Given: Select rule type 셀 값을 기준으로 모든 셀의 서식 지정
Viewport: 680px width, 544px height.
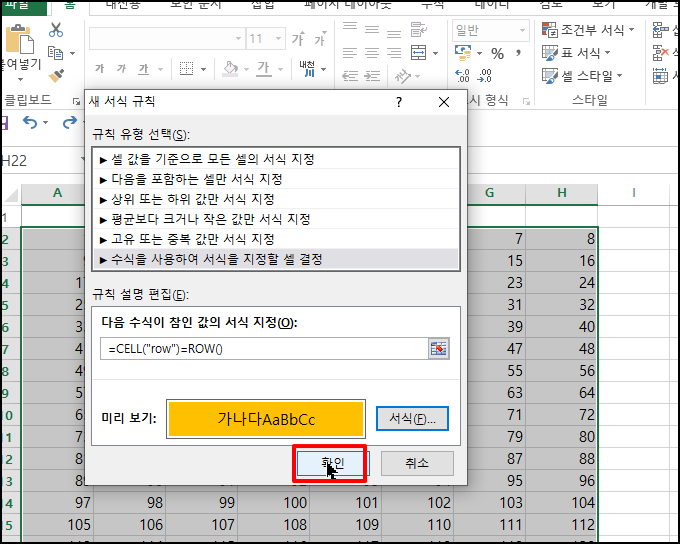Looking at the screenshot, I should click(276, 159).
